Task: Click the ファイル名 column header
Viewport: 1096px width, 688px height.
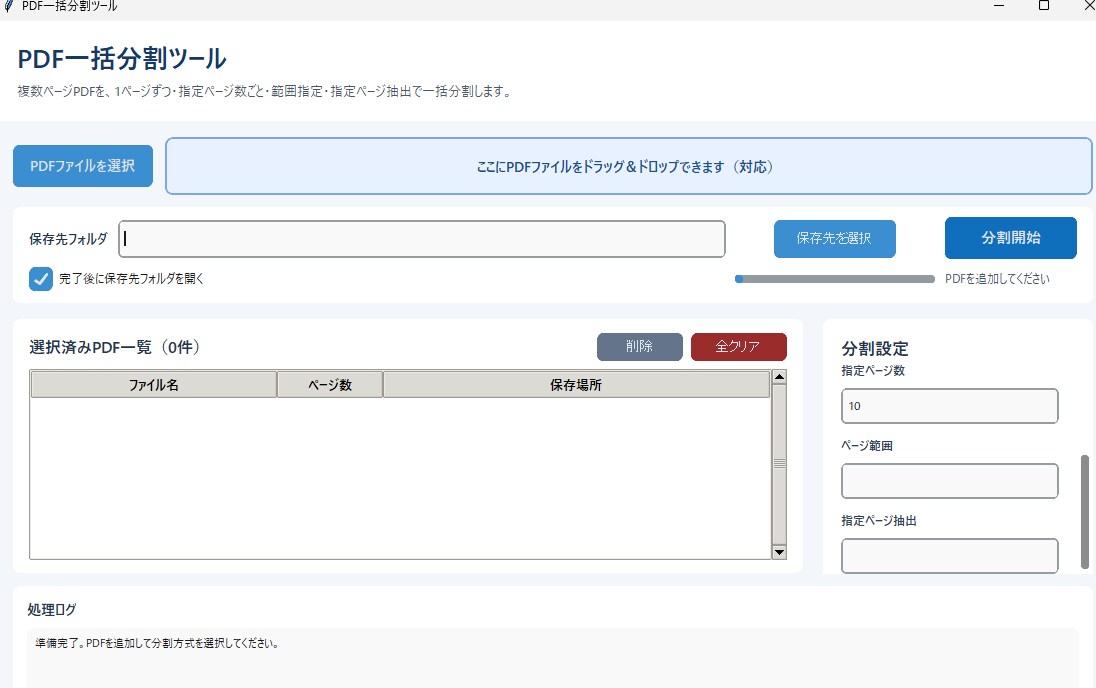Action: tap(154, 385)
